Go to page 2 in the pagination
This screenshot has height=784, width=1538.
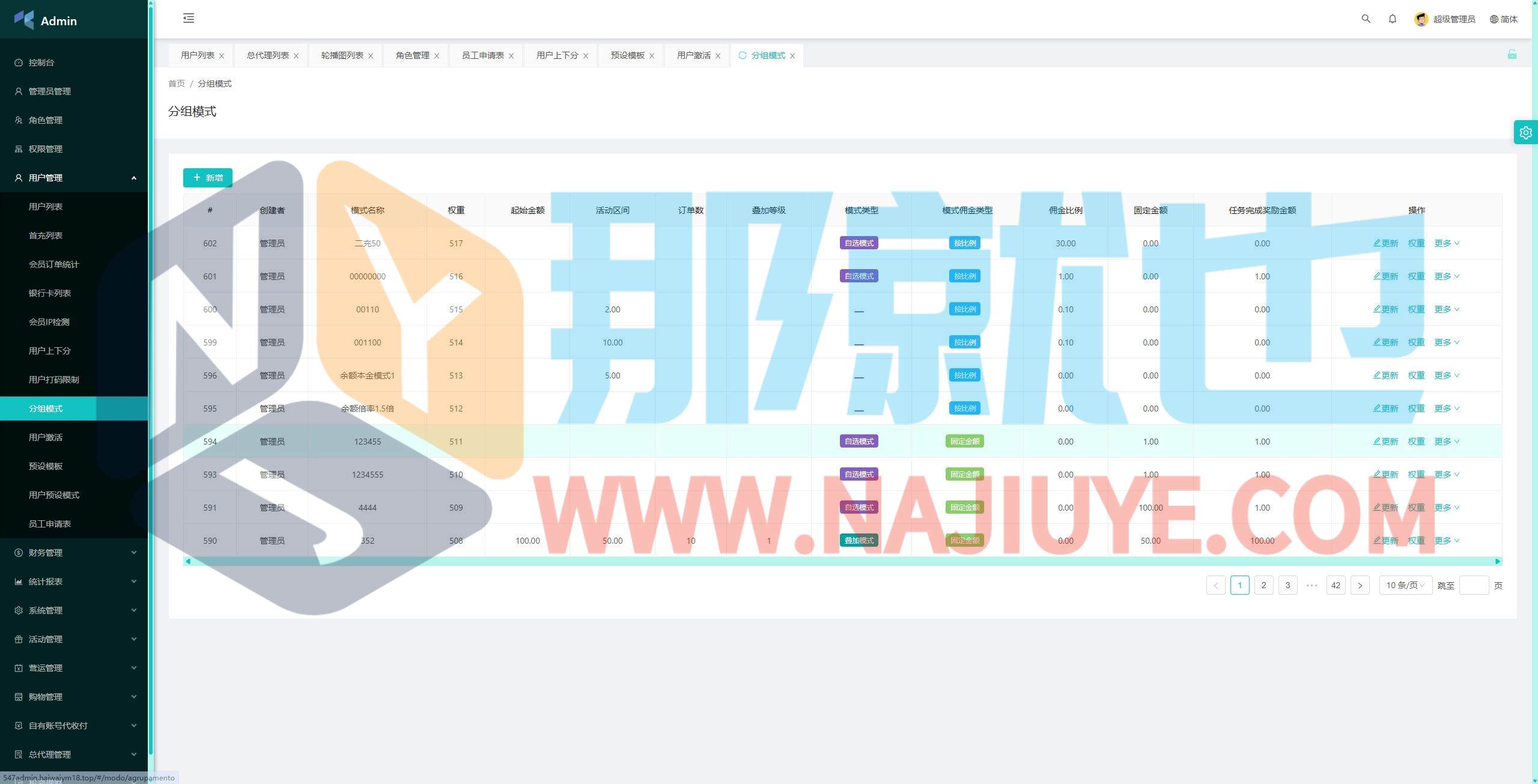(1263, 585)
